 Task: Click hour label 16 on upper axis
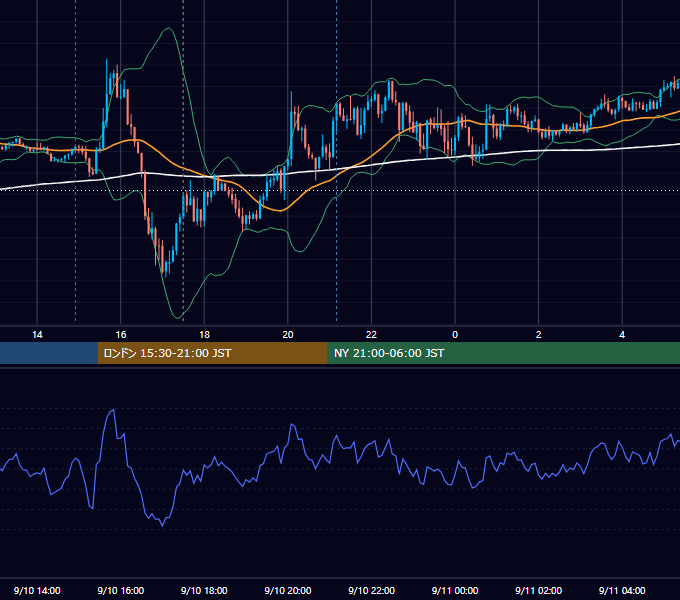tap(121, 335)
